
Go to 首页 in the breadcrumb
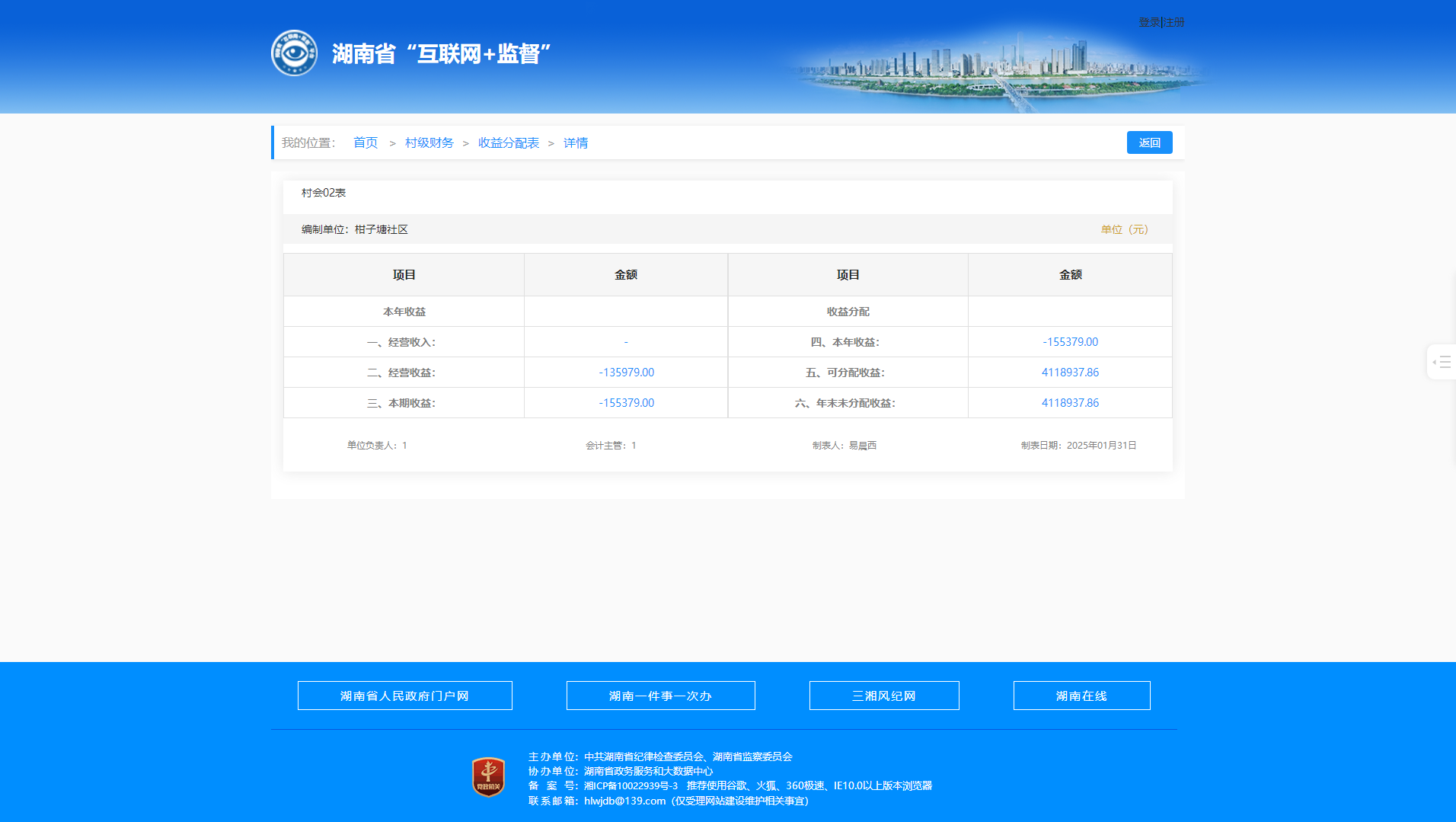(x=366, y=143)
